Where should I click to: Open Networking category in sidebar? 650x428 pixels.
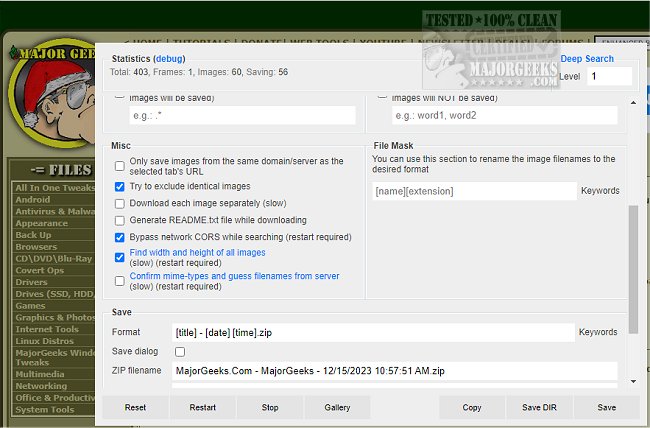[x=41, y=386]
